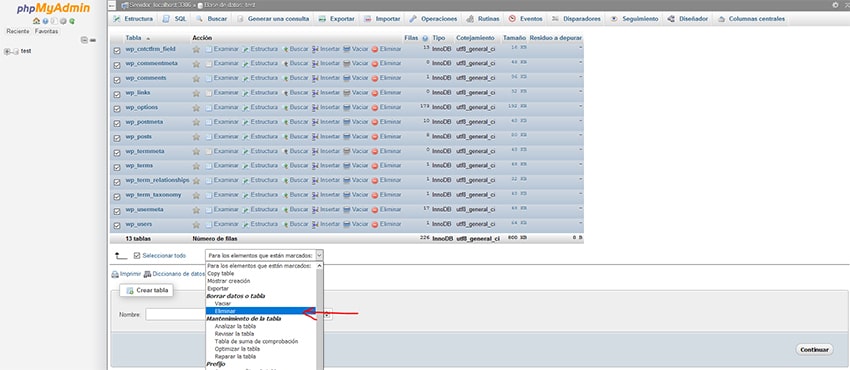Open the Columnas centrales tab

pyautogui.click(x=751, y=19)
